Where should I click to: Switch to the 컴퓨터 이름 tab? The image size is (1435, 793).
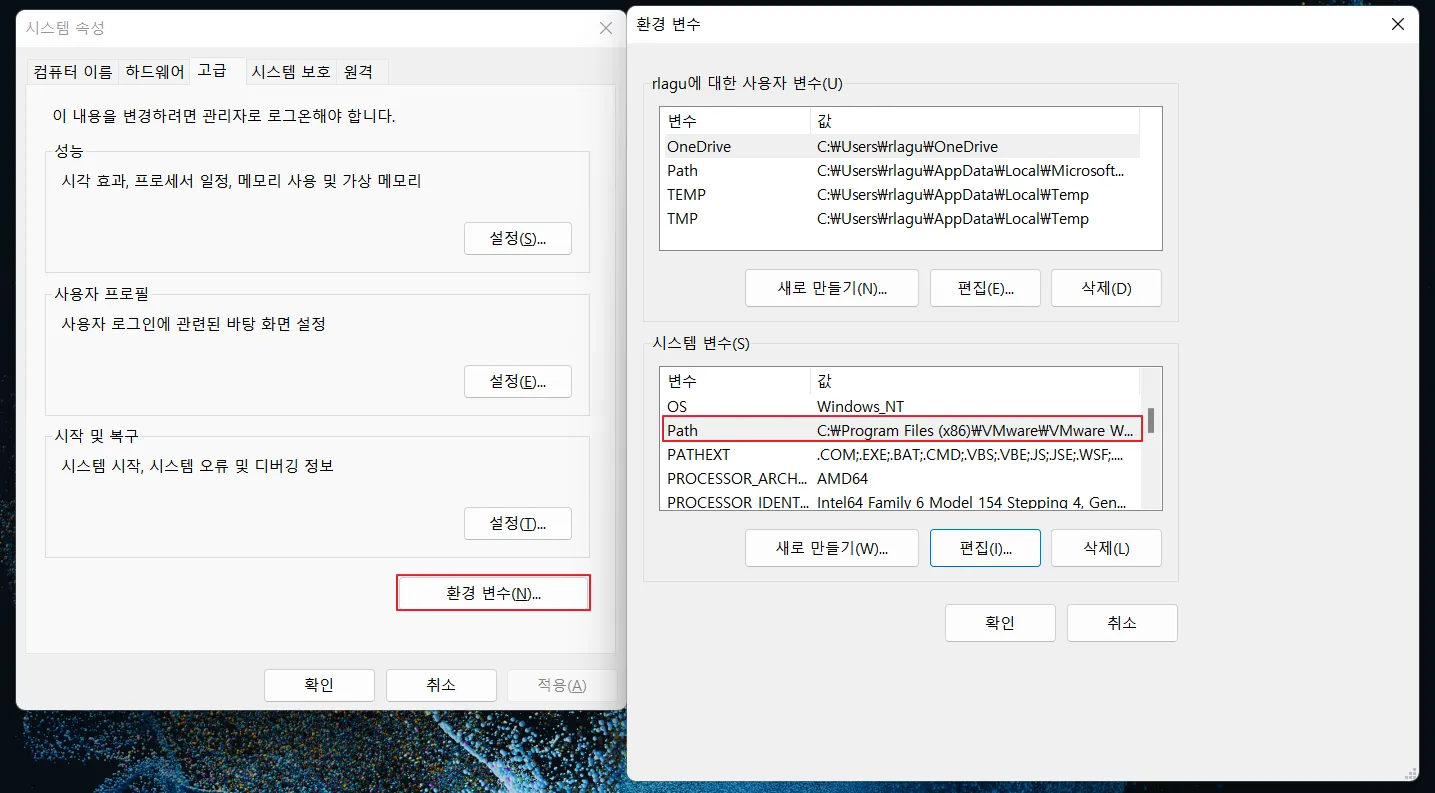(x=72, y=72)
